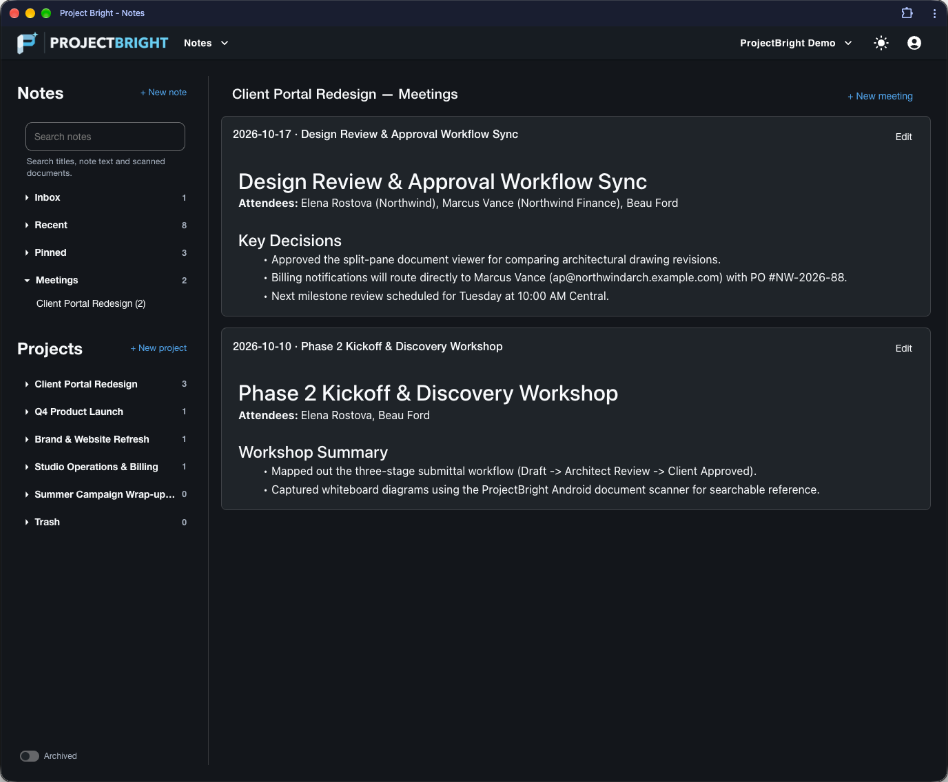Viewport: 948px width, 782px height.
Task: Select the Meetings label in sidebar
Action: (x=57, y=280)
